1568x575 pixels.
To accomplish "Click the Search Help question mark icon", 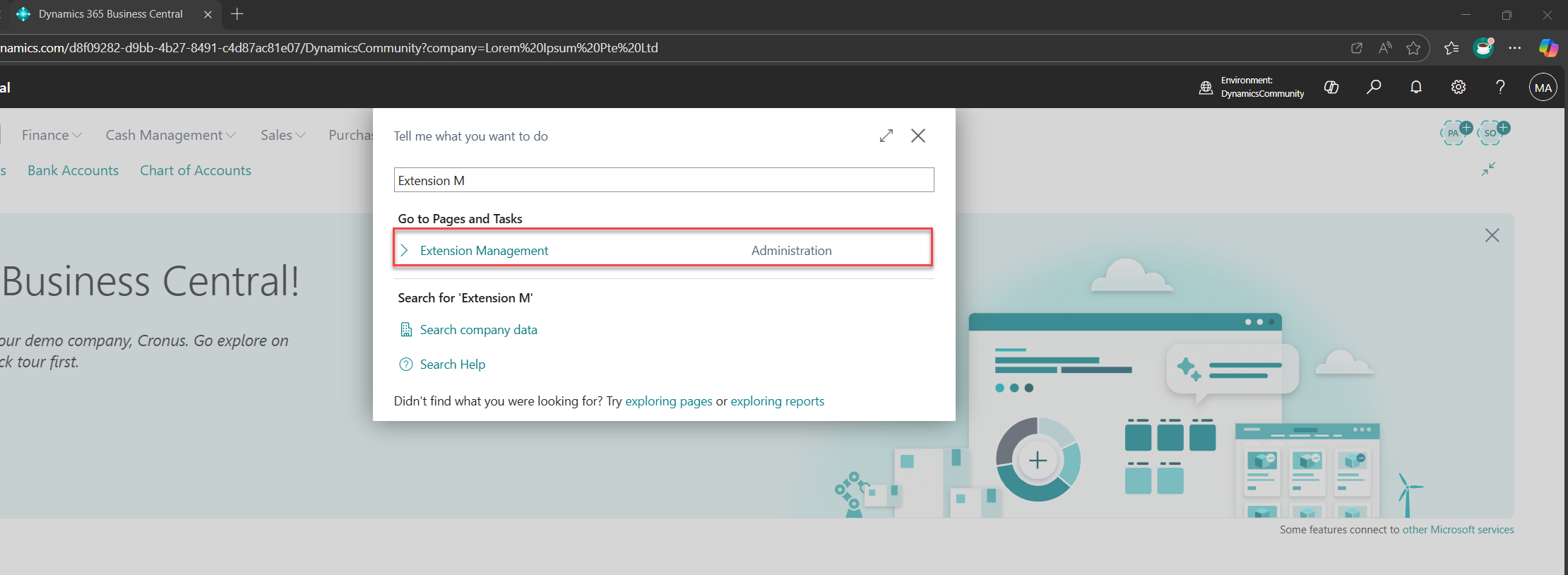I will tap(406, 364).
